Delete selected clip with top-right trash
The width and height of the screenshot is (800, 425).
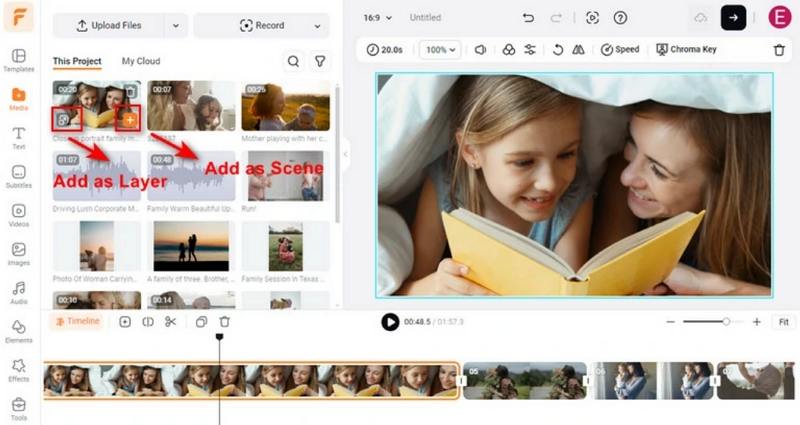pos(779,50)
